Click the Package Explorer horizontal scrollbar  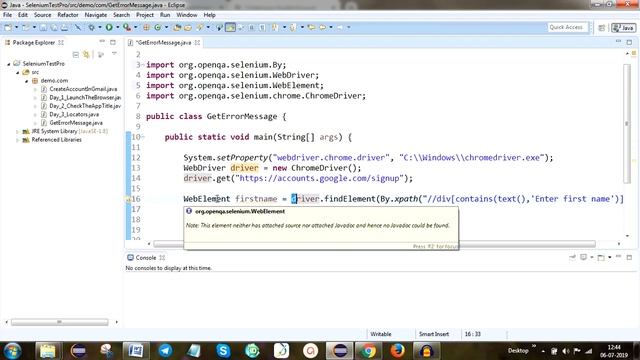[x=60, y=322]
